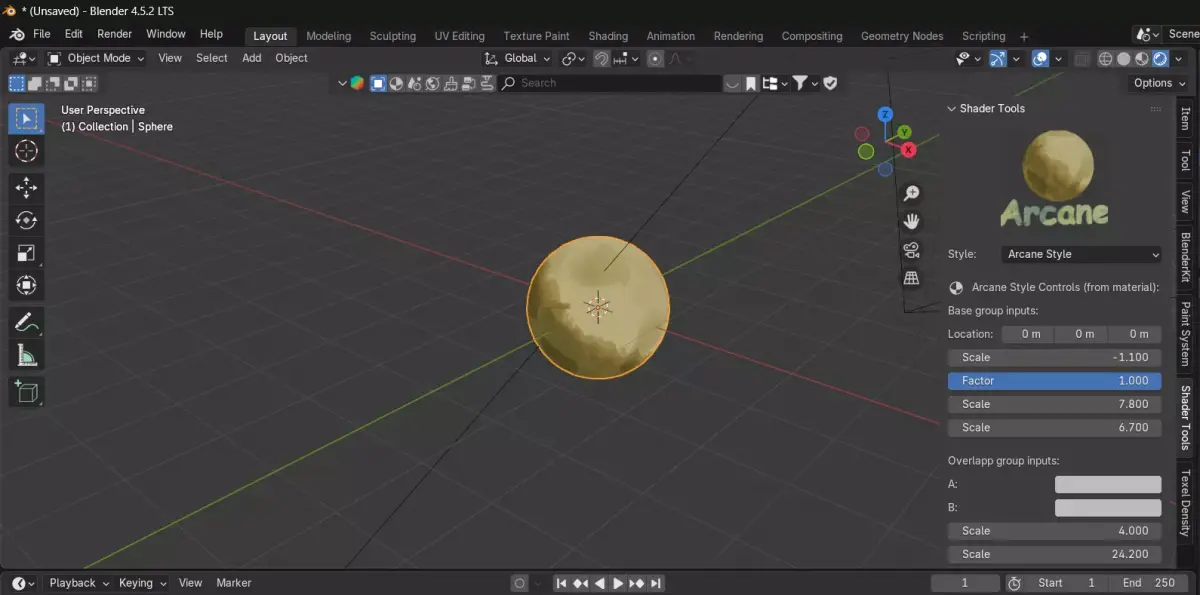Image resolution: width=1200 pixels, height=595 pixels.
Task: Click the Object menu button
Action: coord(291,58)
